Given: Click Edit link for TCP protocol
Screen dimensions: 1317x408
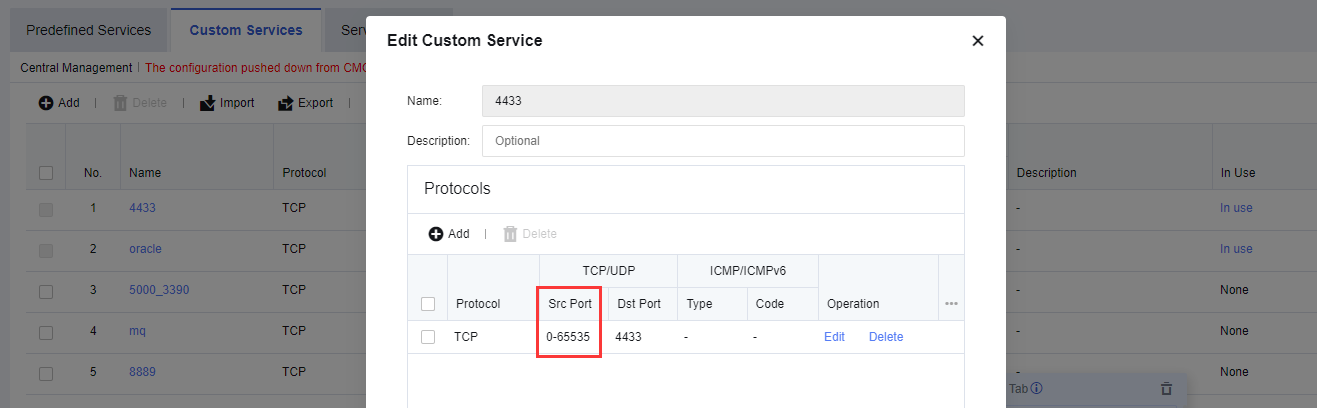Looking at the screenshot, I should click(834, 337).
